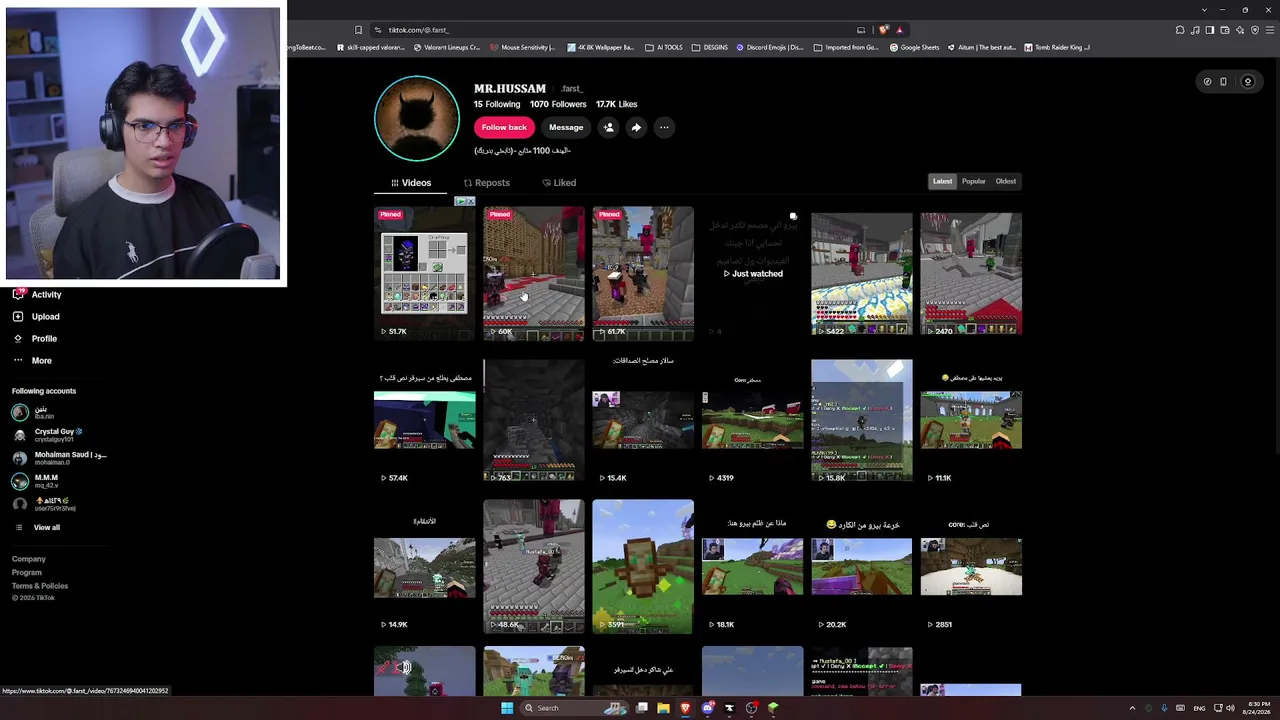Open pinned video with 60K views
1280x720 pixels.
coord(534,273)
